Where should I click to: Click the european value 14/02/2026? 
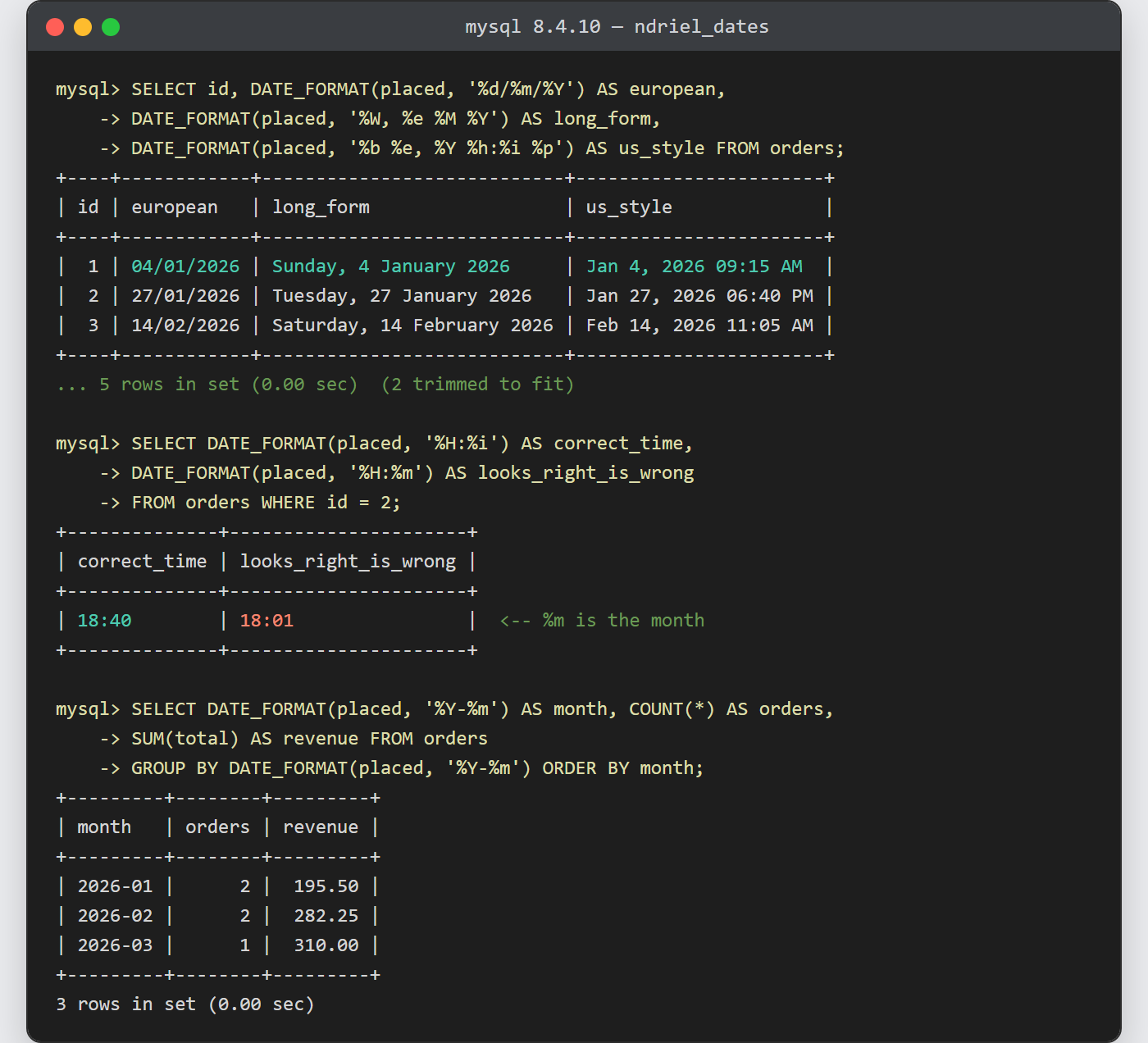click(185, 326)
